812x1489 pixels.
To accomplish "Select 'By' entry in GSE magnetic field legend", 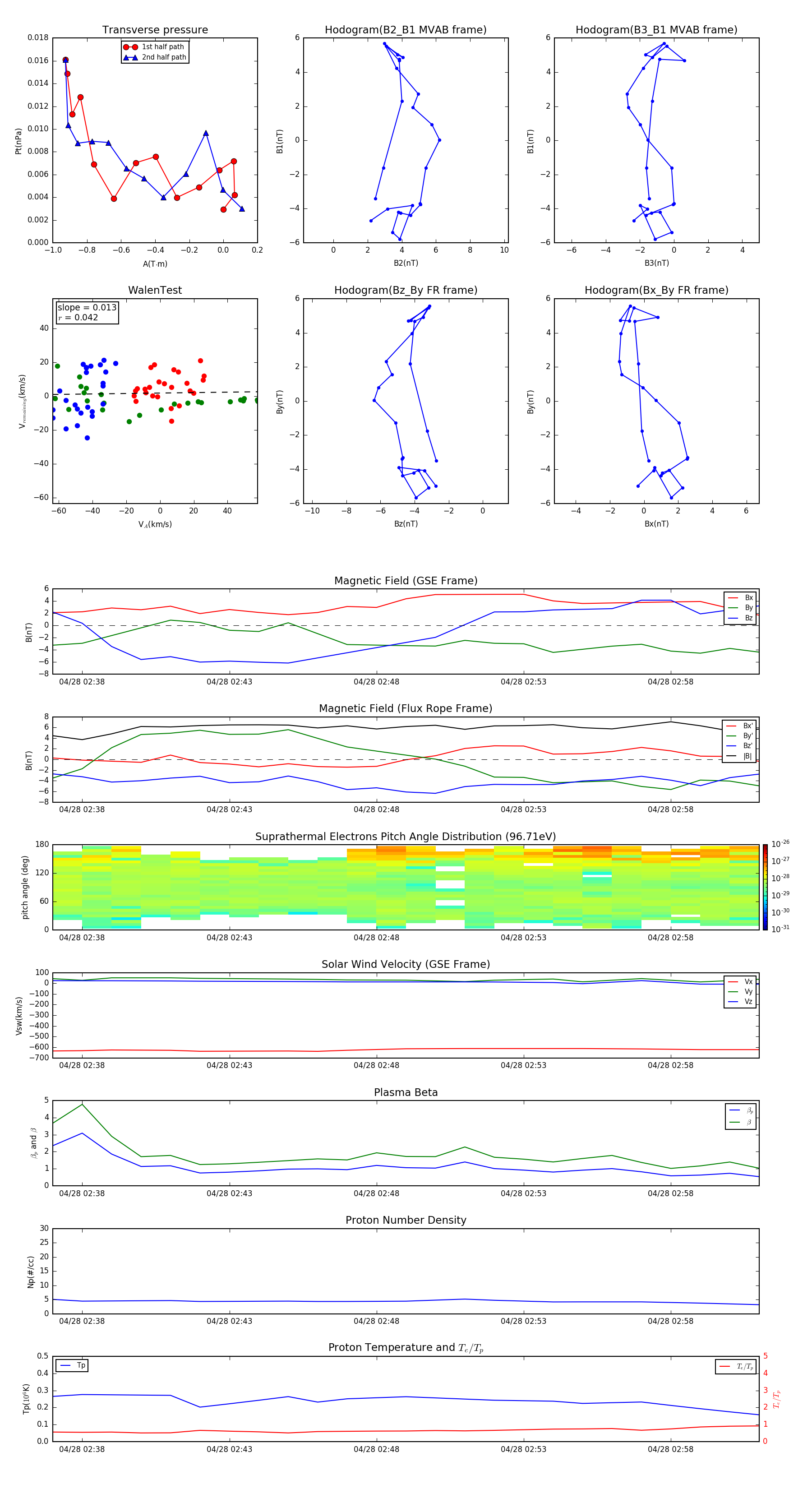I will pyautogui.click(x=740, y=607).
